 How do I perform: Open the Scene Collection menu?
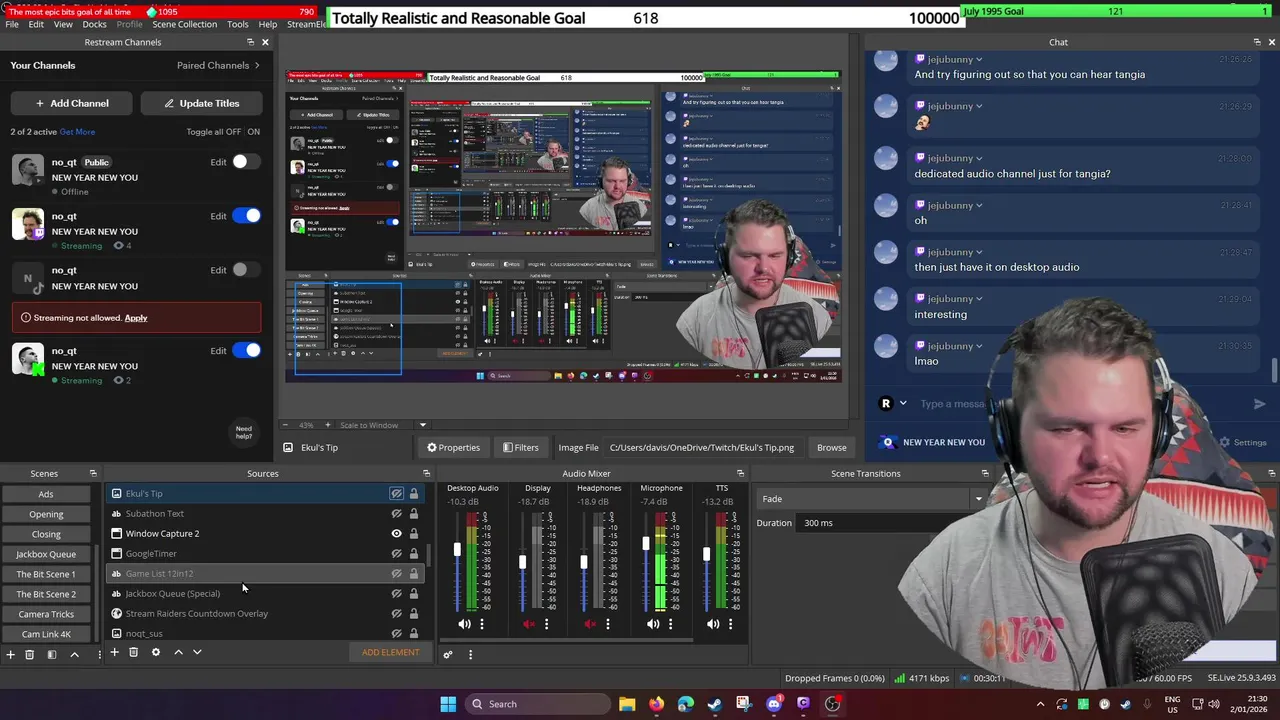point(184,24)
